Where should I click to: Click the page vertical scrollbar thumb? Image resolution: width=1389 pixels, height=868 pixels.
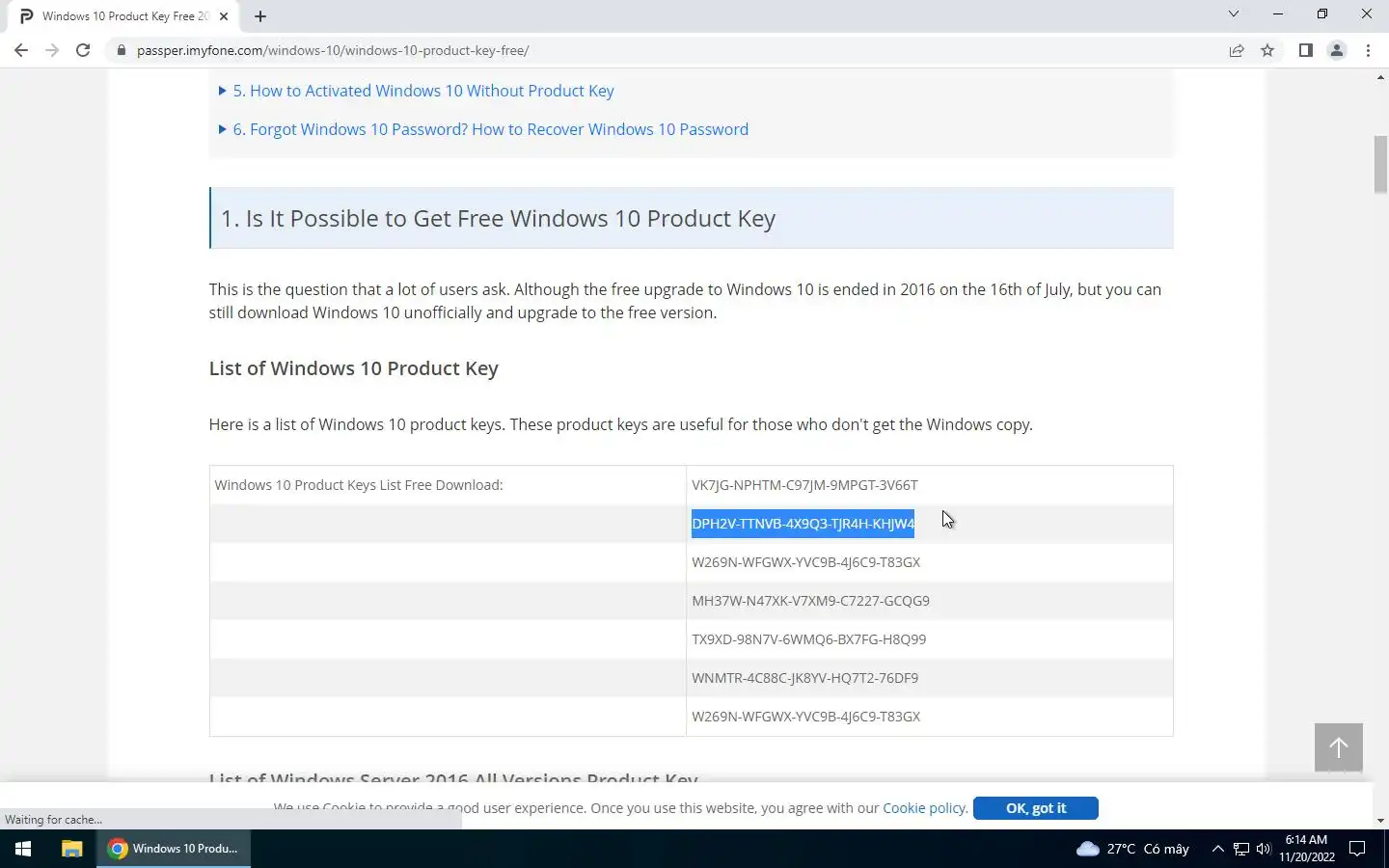click(x=1380, y=164)
